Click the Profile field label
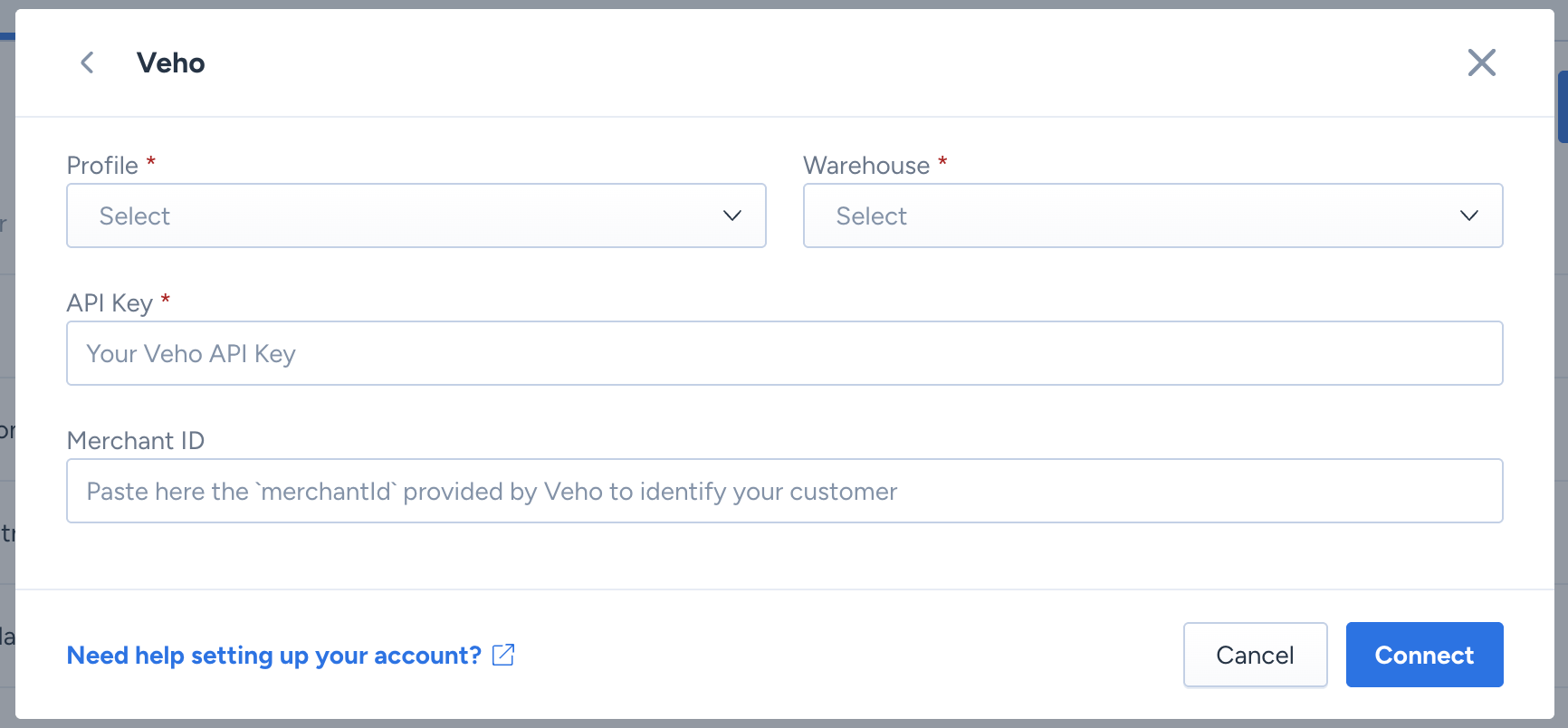This screenshot has height=728, width=1568. point(102,166)
